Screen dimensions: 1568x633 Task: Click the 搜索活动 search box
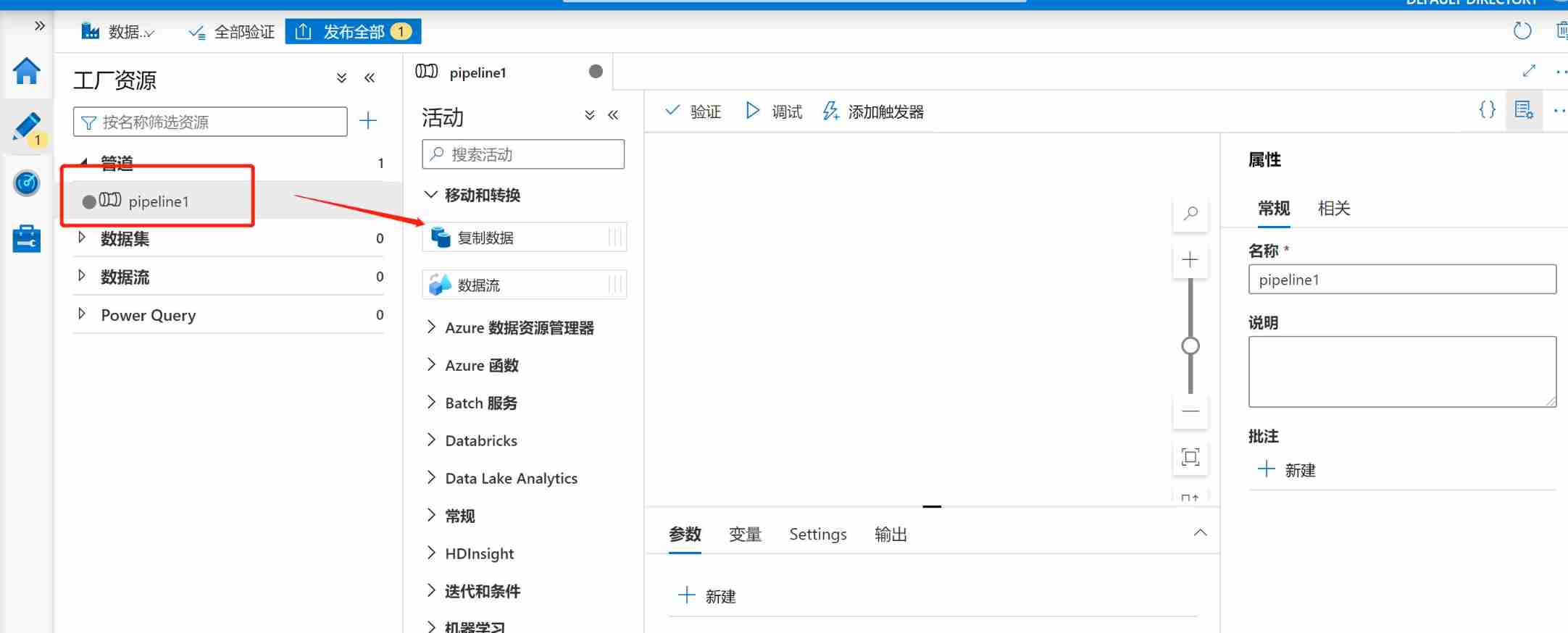(x=523, y=154)
